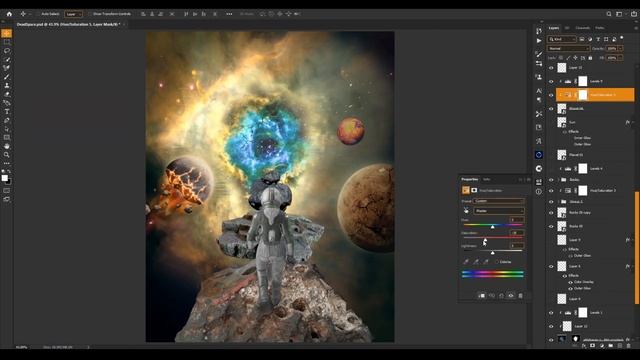Toggle Color Overlay effect visibility eye

[570, 282]
